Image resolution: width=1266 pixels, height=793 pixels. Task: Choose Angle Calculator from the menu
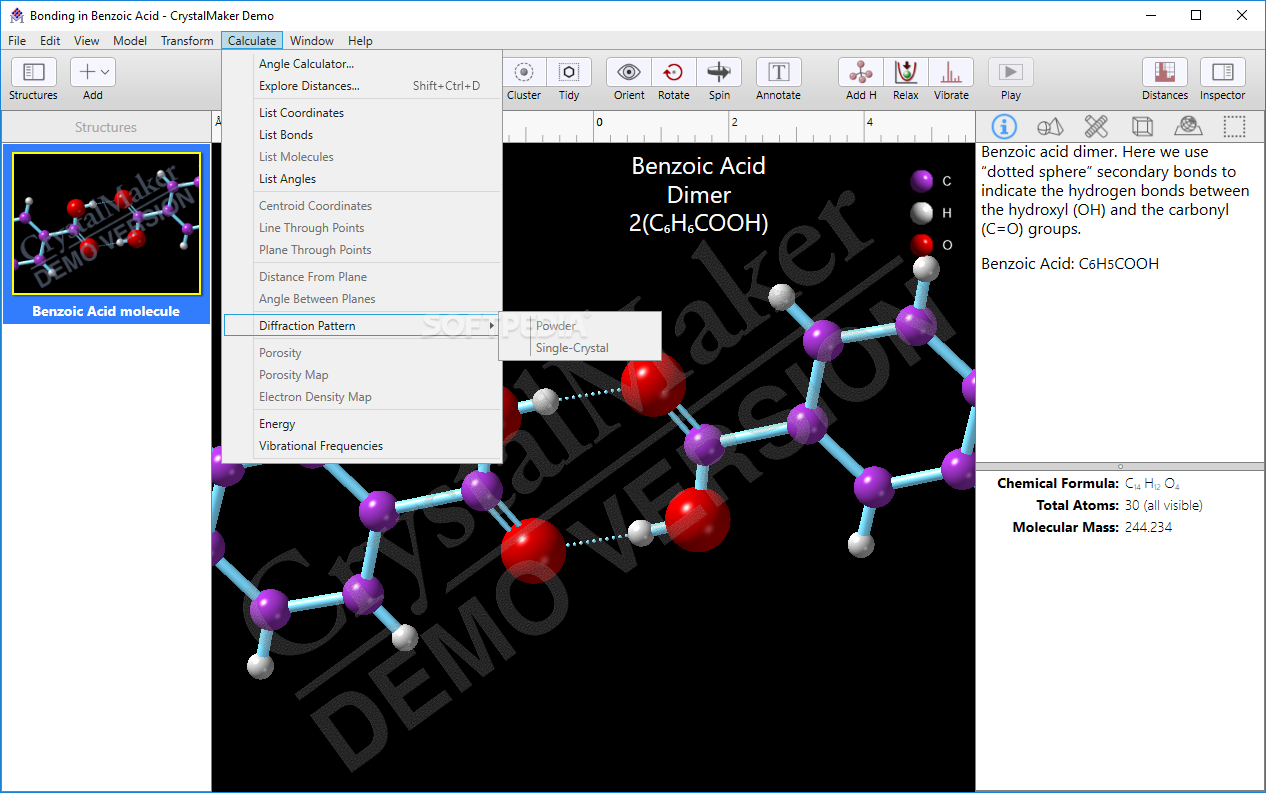362,64
